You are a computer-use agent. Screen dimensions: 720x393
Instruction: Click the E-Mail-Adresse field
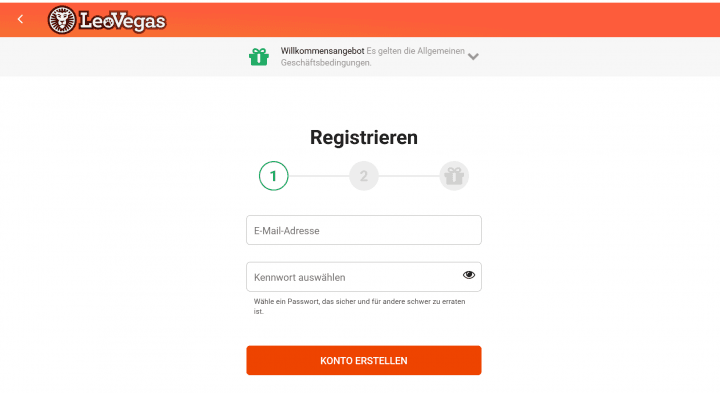364,230
